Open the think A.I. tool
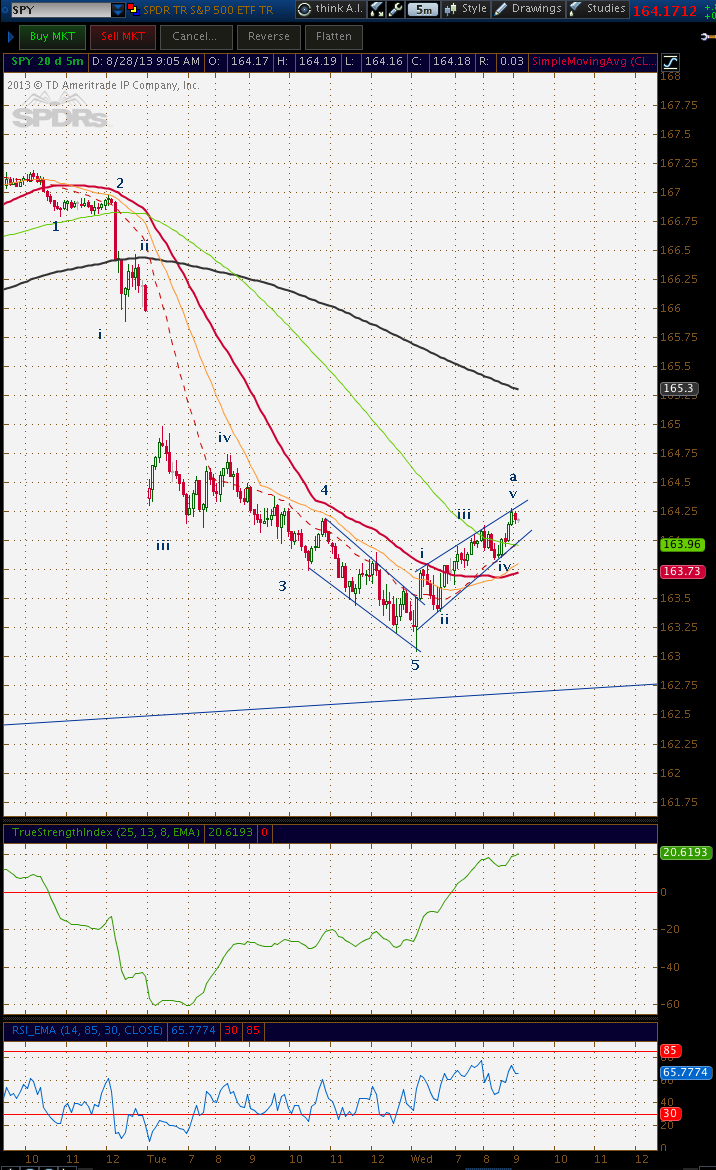The image size is (716, 1170). 330,9
